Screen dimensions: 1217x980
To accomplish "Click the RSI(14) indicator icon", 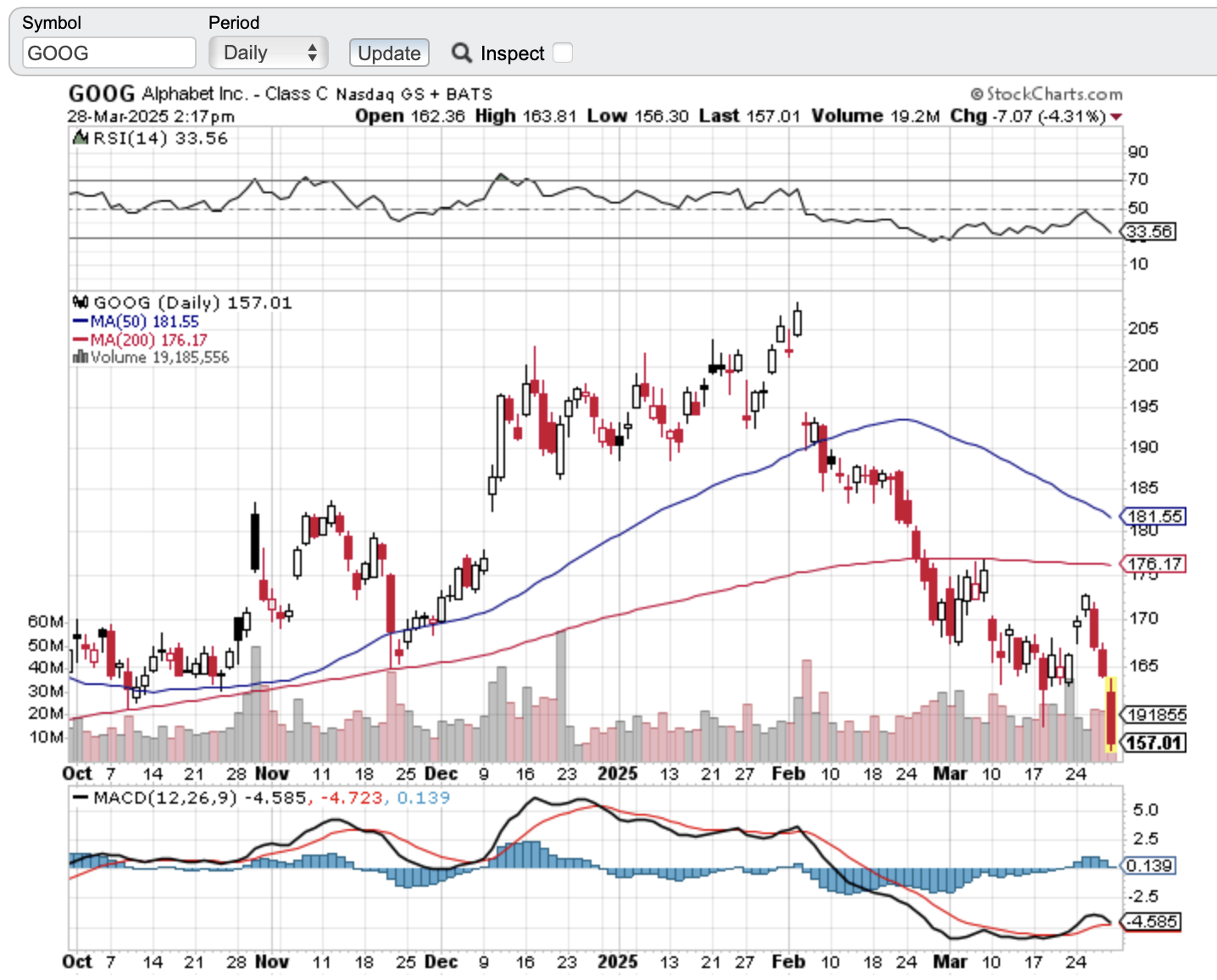I will click(x=81, y=137).
